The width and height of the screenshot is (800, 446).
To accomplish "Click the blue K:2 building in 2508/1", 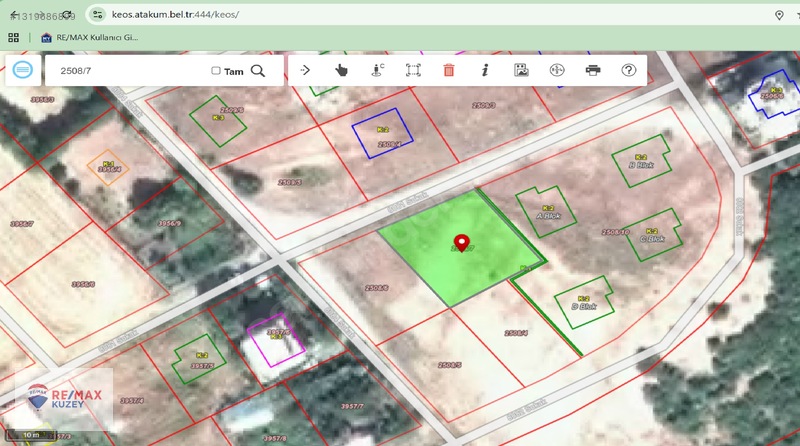I will click(x=383, y=133).
